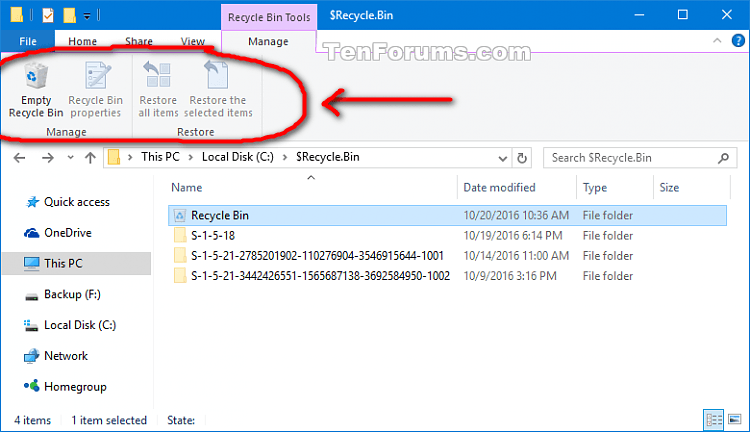Click the title bar folder icon
This screenshot has width=750, height=432.
(x=17, y=15)
